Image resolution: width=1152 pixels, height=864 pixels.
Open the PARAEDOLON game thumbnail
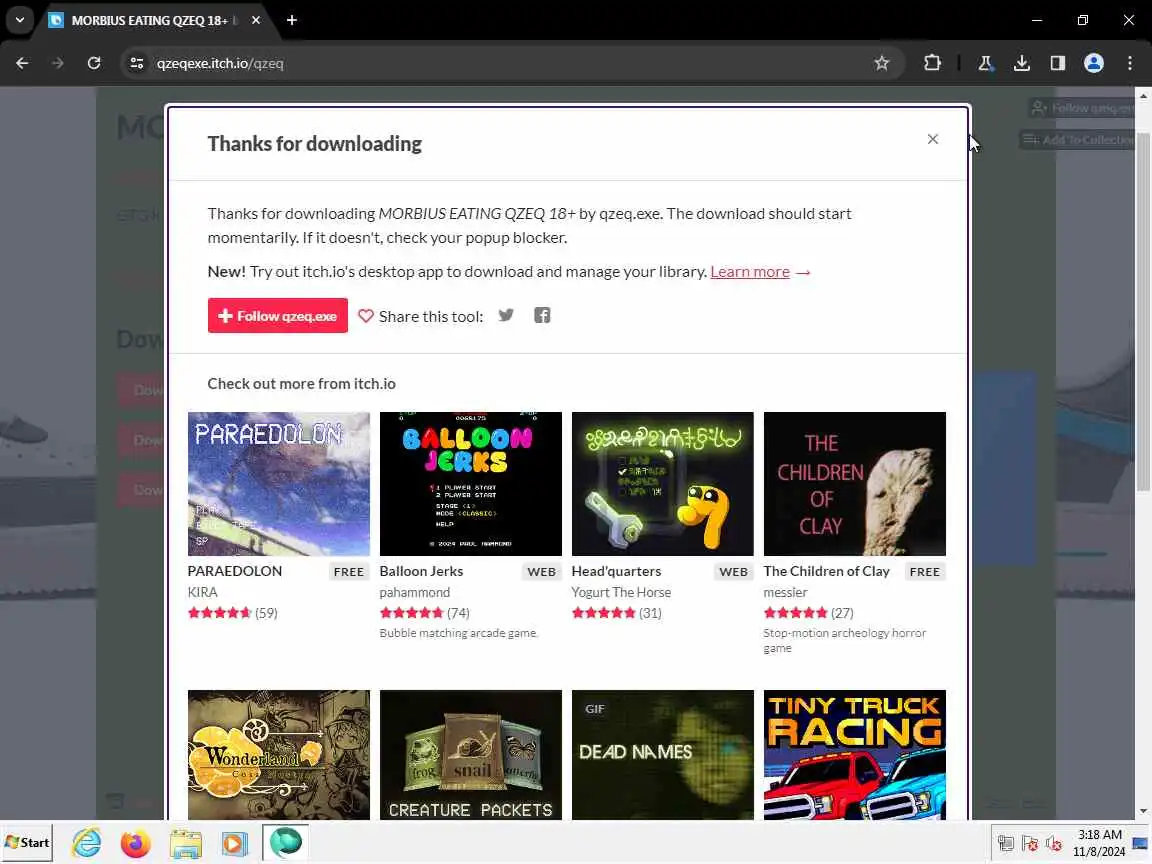(x=278, y=483)
